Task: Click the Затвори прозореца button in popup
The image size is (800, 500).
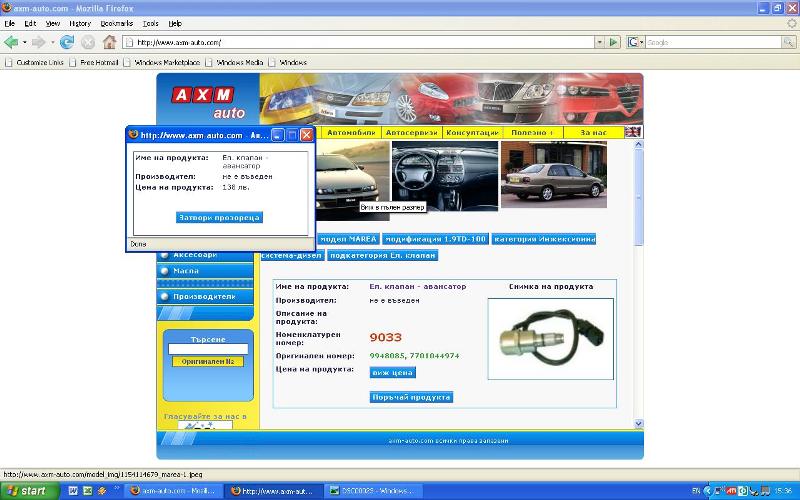Action: pyautogui.click(x=219, y=217)
